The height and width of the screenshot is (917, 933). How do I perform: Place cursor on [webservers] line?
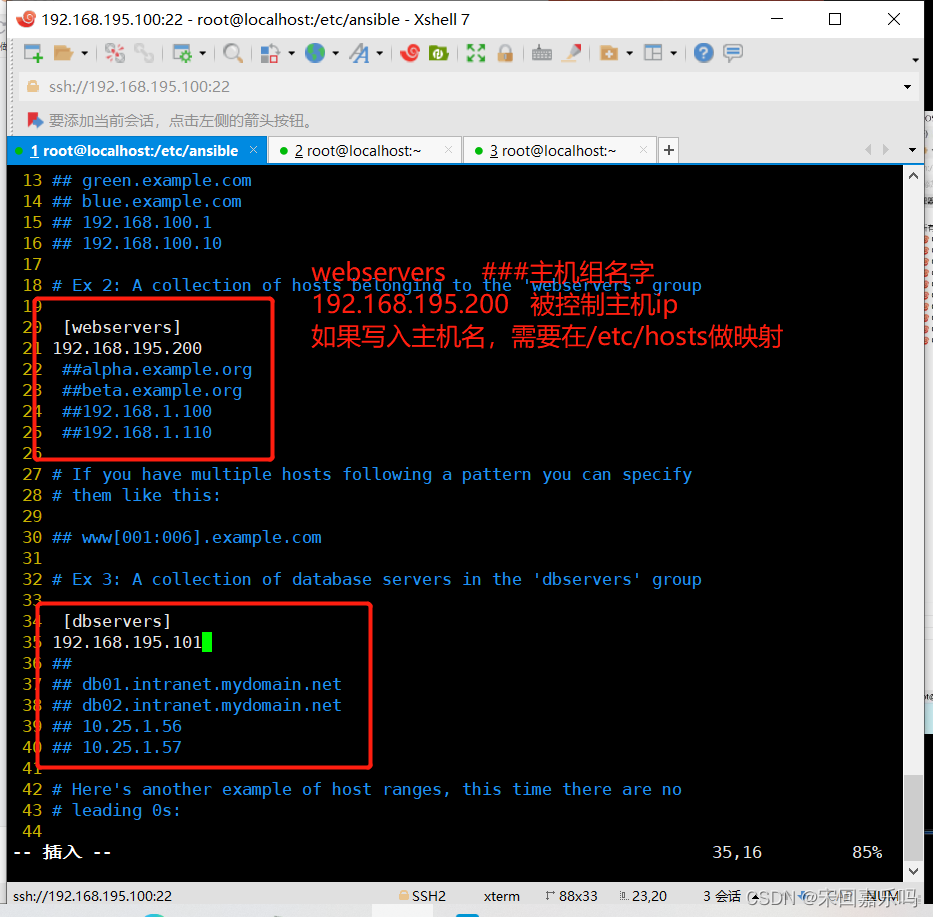coord(122,327)
